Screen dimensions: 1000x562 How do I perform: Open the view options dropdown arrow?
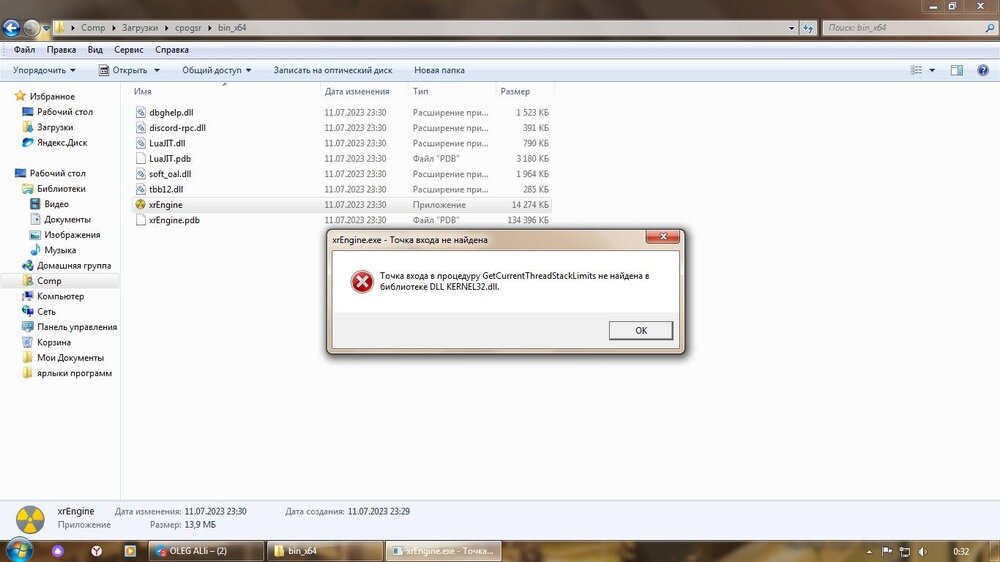[932, 70]
